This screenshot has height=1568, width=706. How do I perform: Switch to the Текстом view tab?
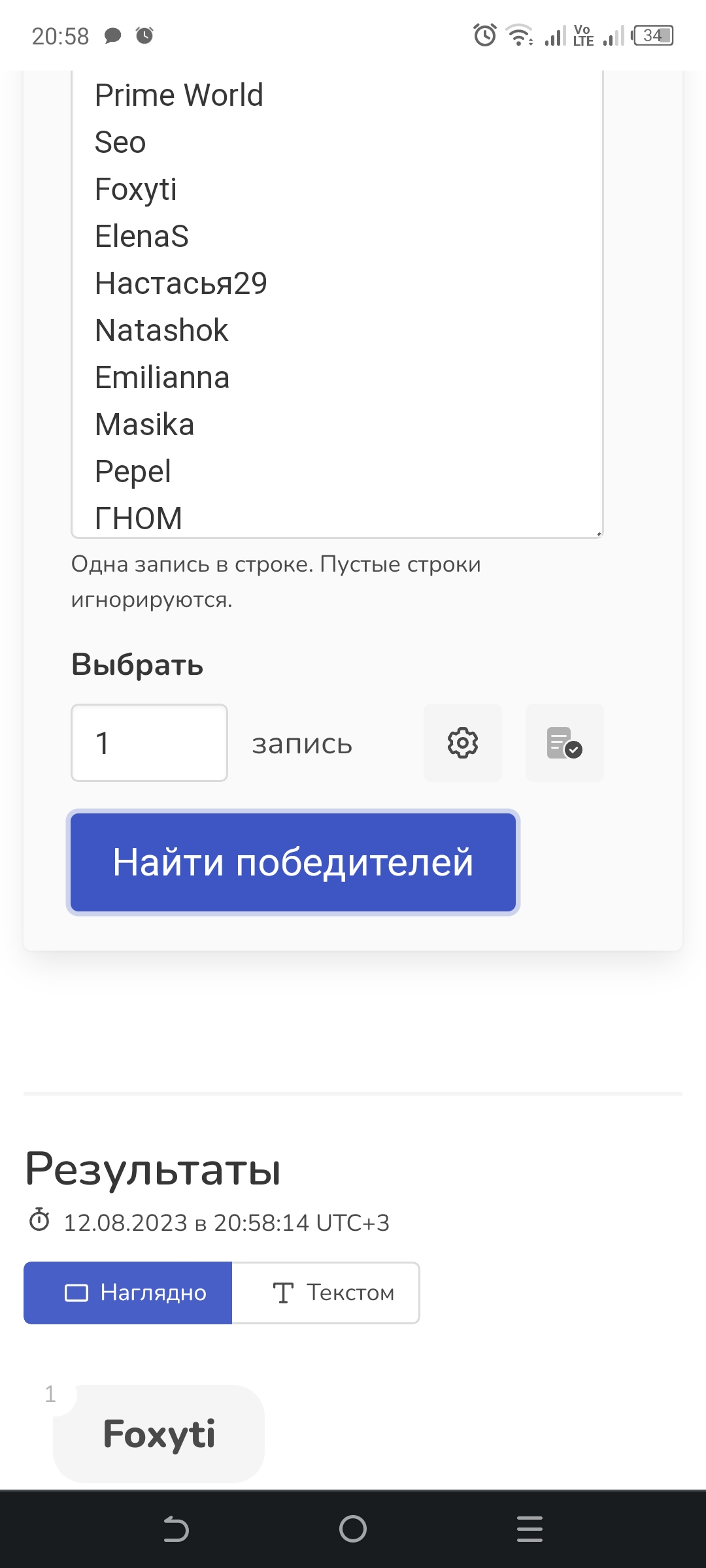326,1293
